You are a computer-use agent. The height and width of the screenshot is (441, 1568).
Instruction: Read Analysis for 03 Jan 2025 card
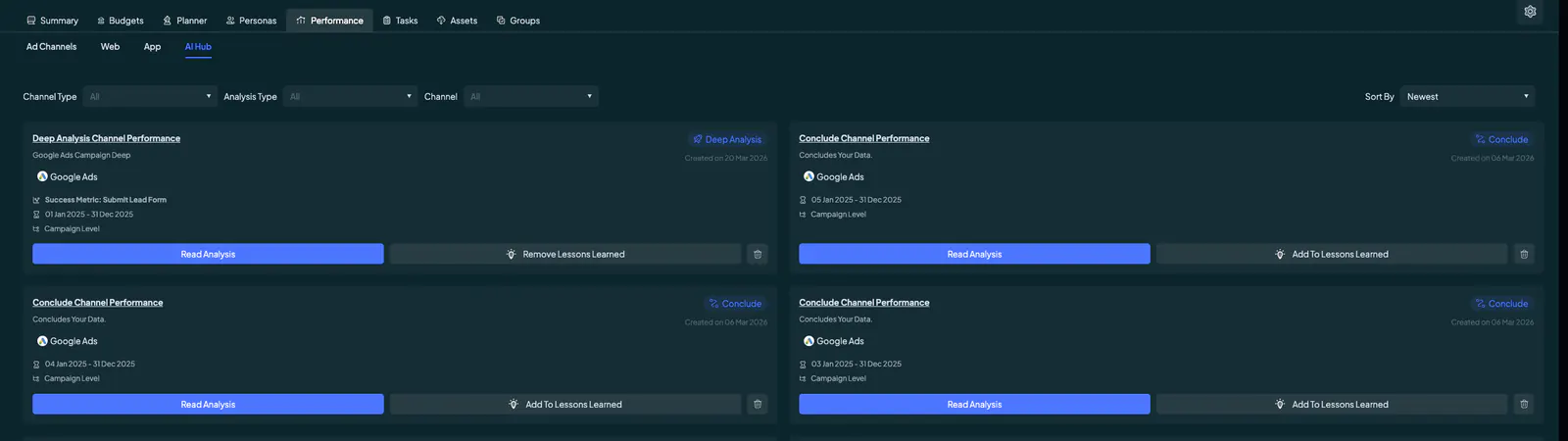[974, 404]
